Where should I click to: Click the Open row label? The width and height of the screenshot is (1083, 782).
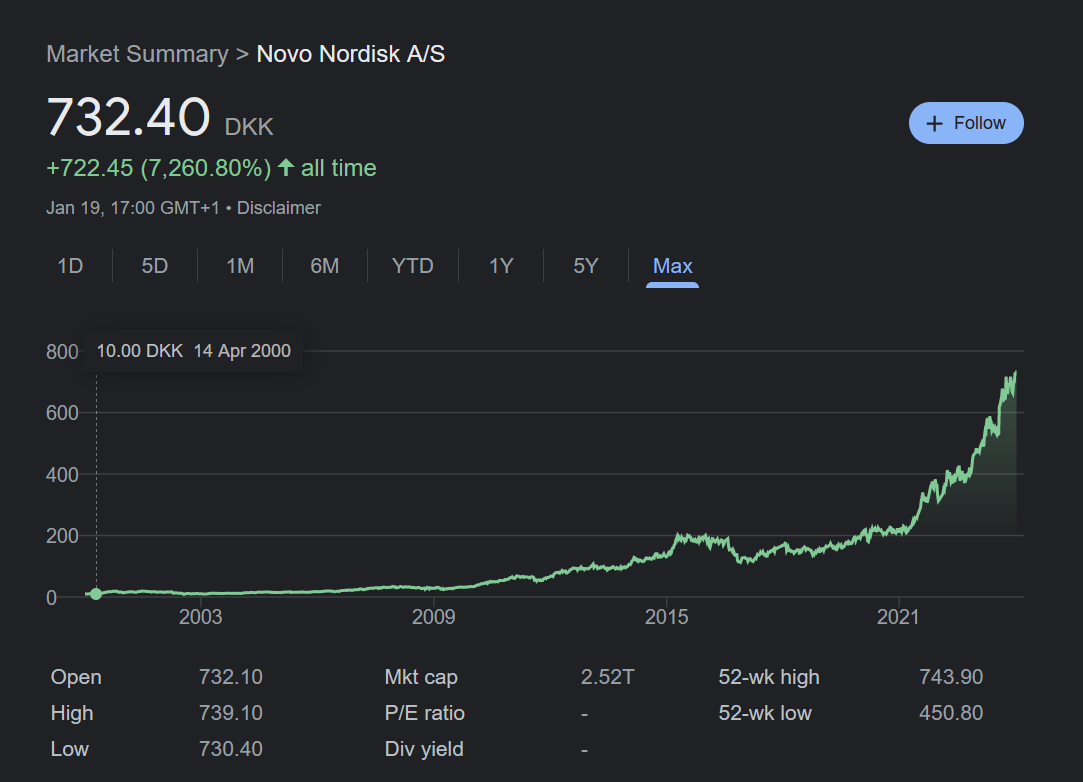[76, 677]
